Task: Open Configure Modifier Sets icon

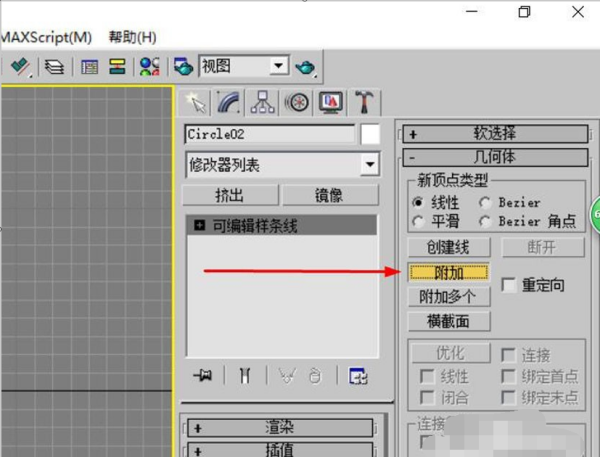Action: click(359, 376)
